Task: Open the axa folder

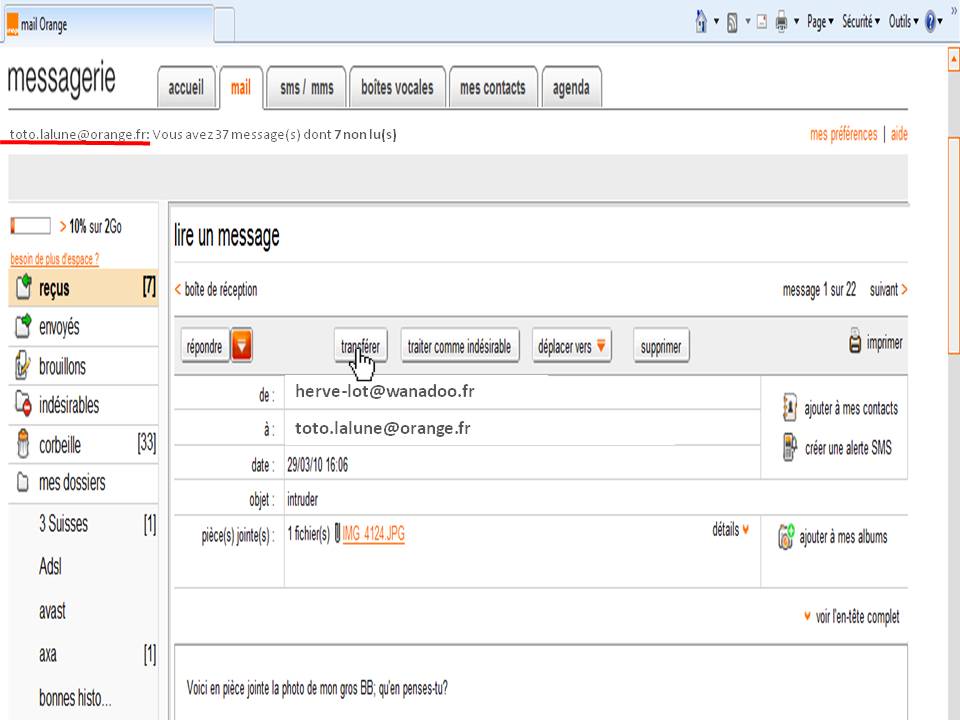Action: point(48,654)
